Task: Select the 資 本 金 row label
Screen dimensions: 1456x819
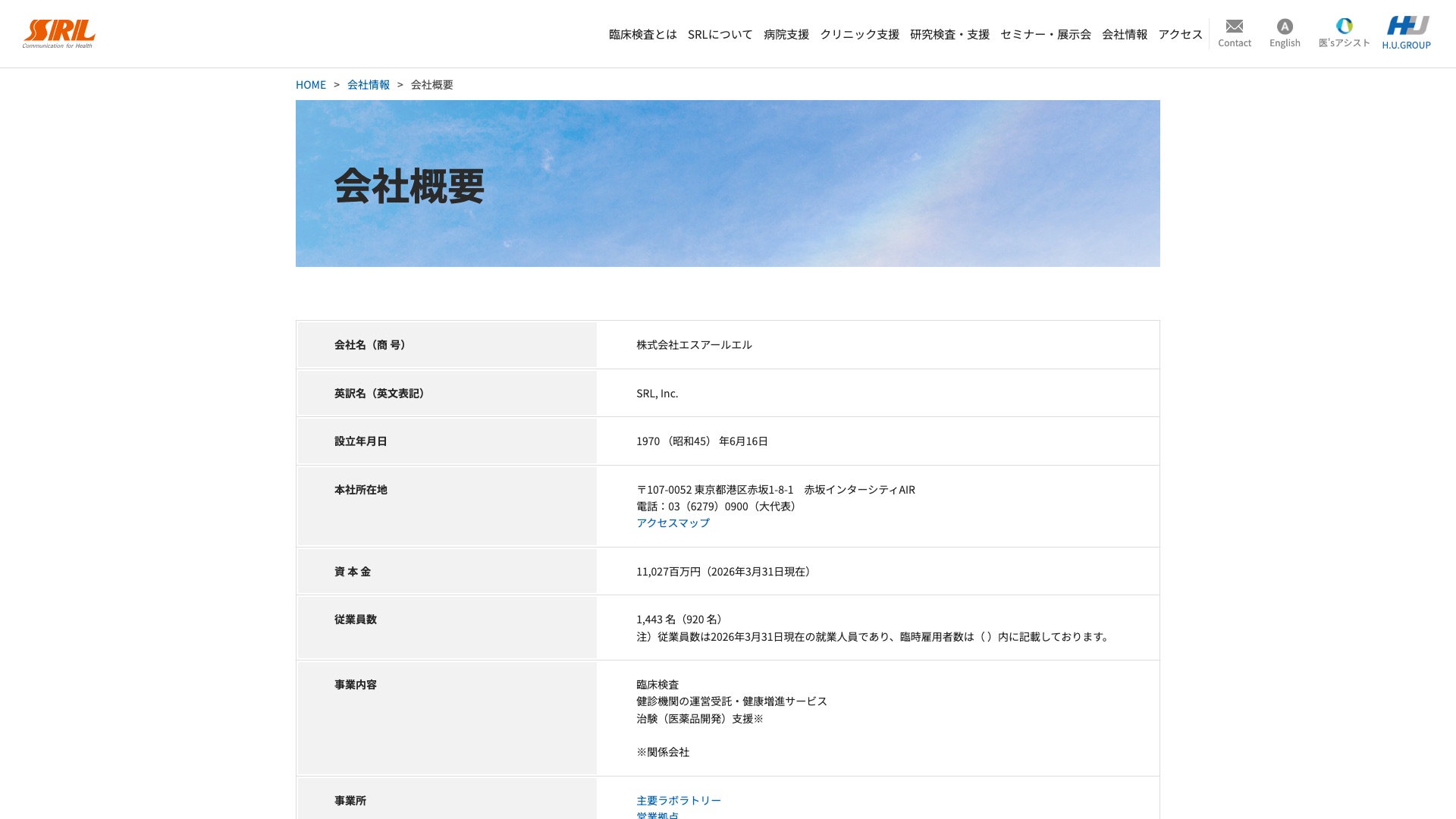Action: (x=353, y=572)
